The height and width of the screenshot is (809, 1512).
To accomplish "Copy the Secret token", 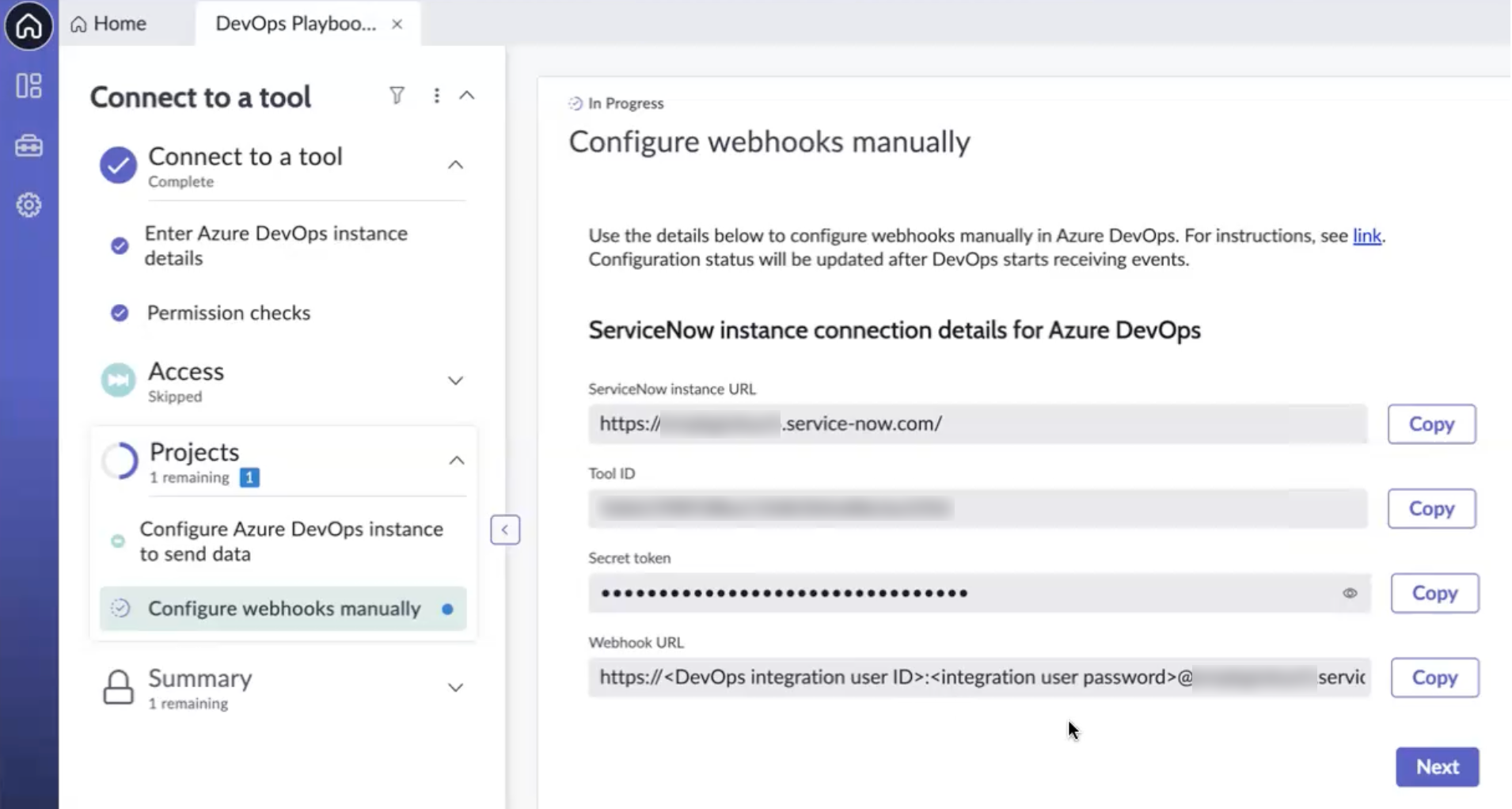I will click(x=1434, y=593).
